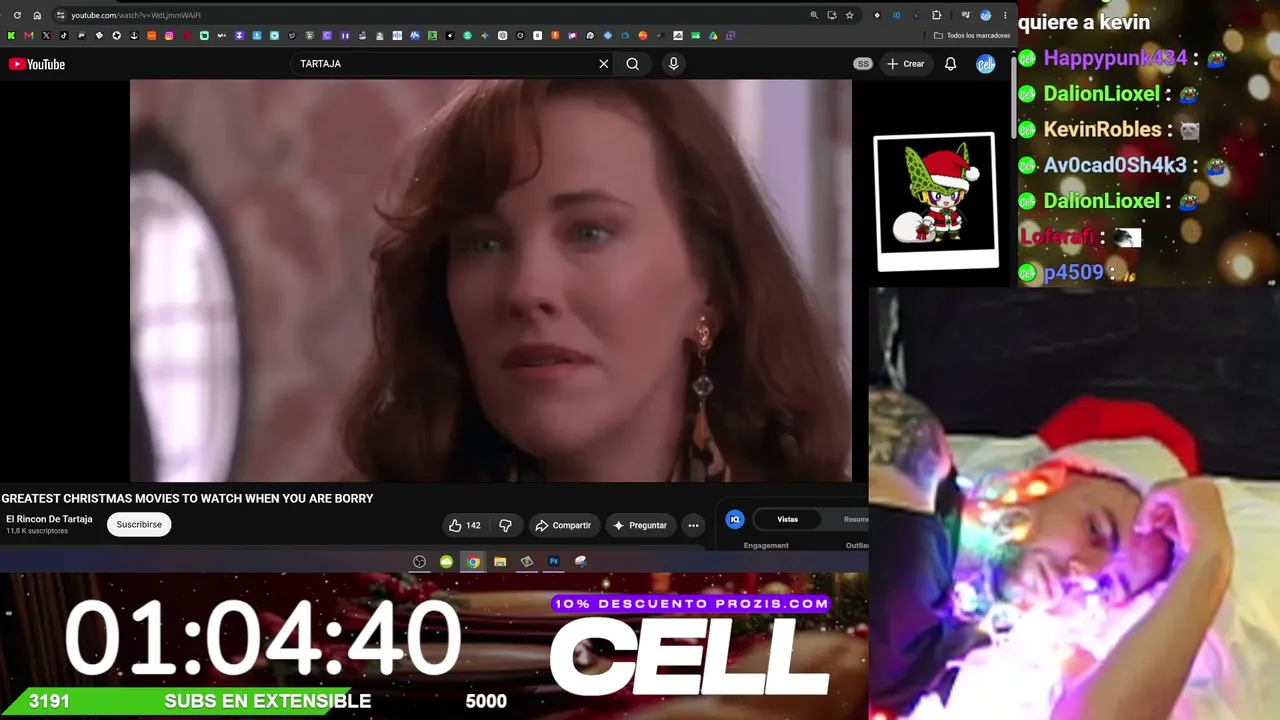
Task: Open the Instagram bookmark
Action: coord(169,36)
